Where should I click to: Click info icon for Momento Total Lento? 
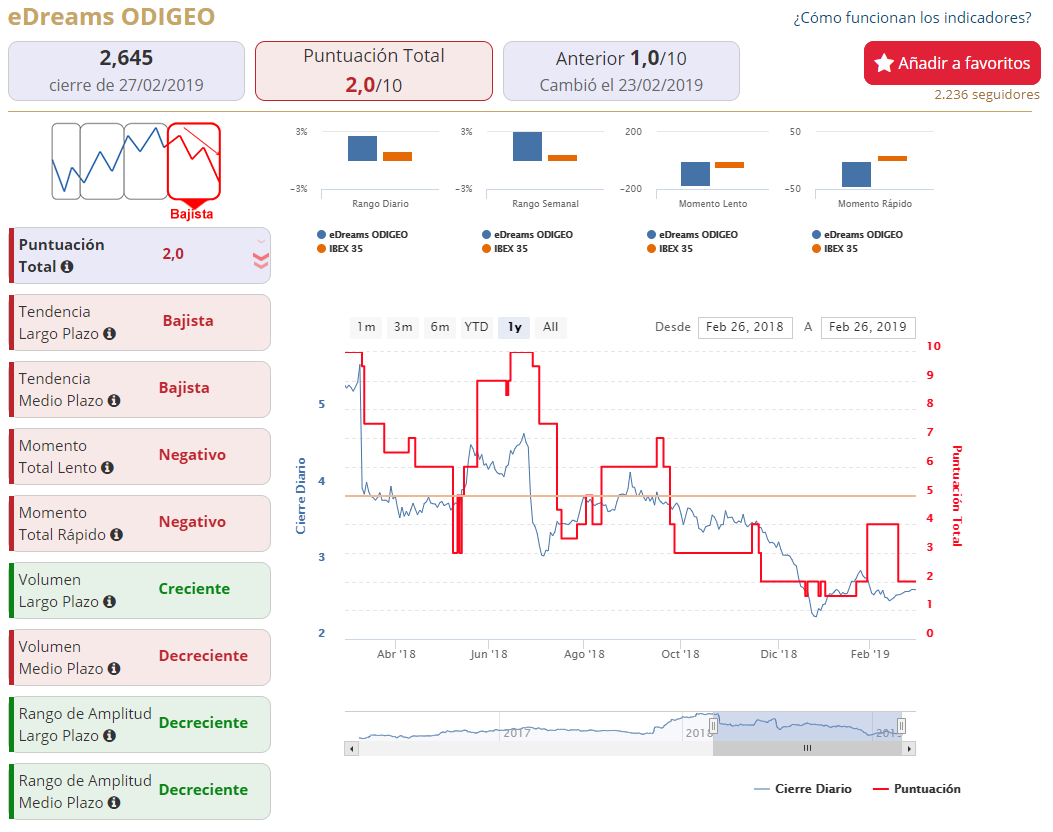pyautogui.click(x=107, y=468)
